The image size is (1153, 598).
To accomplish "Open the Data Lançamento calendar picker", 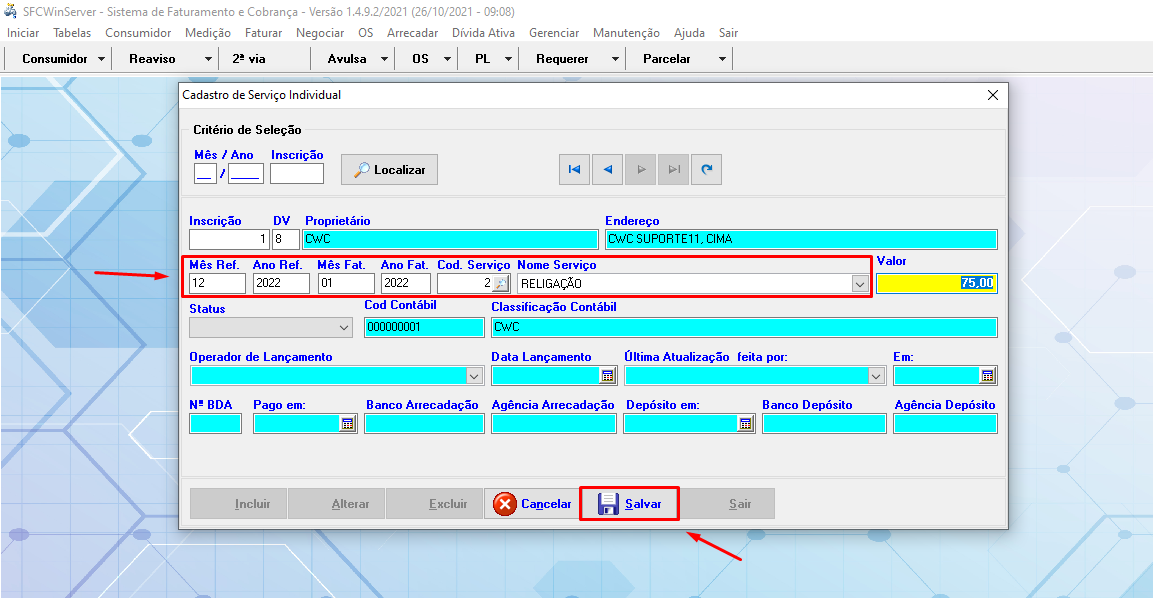I will pos(607,376).
